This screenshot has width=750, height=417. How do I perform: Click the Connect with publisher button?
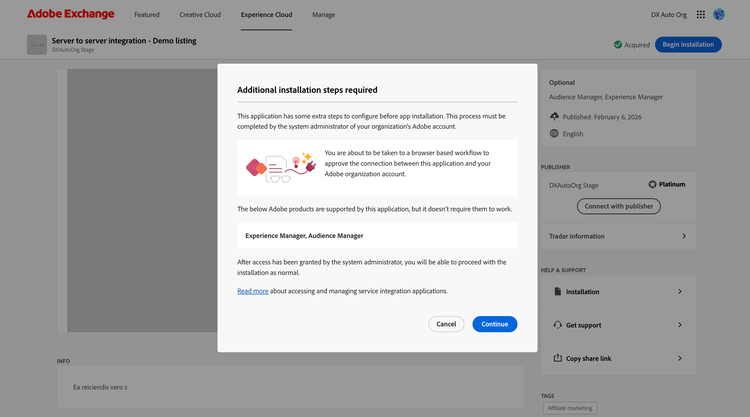pyautogui.click(x=618, y=206)
